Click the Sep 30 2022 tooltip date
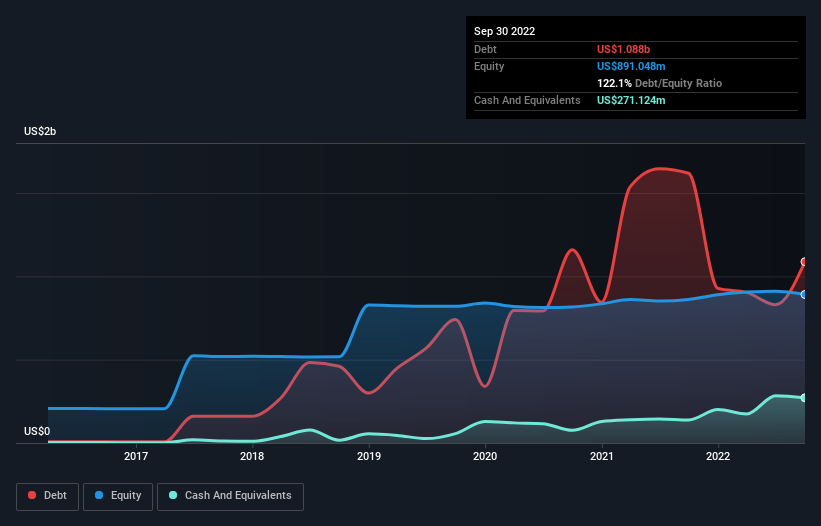Image resolution: width=821 pixels, height=526 pixels. pos(504,31)
